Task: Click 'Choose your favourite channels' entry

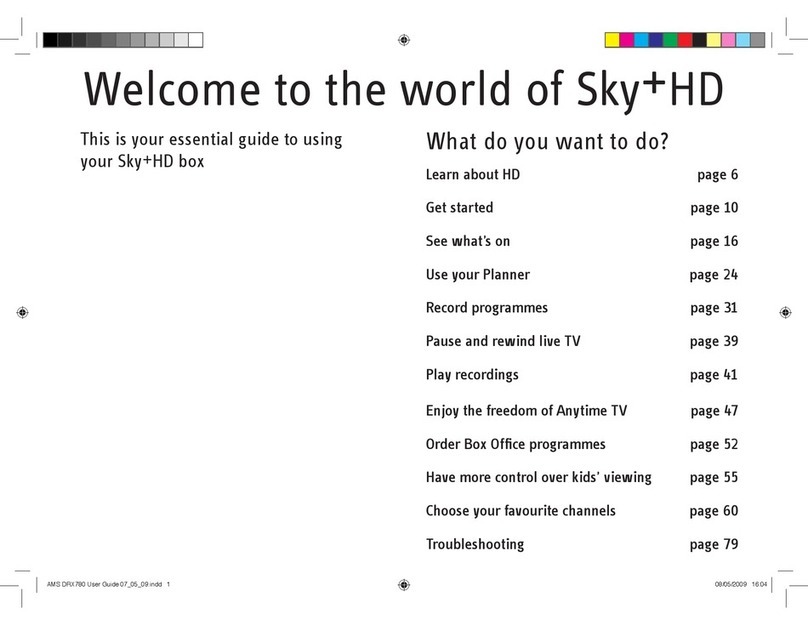Action: tap(520, 511)
